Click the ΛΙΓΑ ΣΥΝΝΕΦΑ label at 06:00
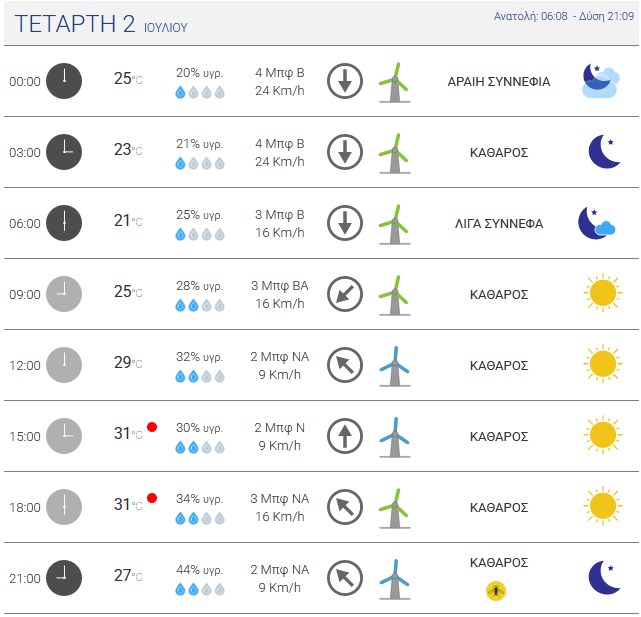The image size is (641, 617). (499, 223)
